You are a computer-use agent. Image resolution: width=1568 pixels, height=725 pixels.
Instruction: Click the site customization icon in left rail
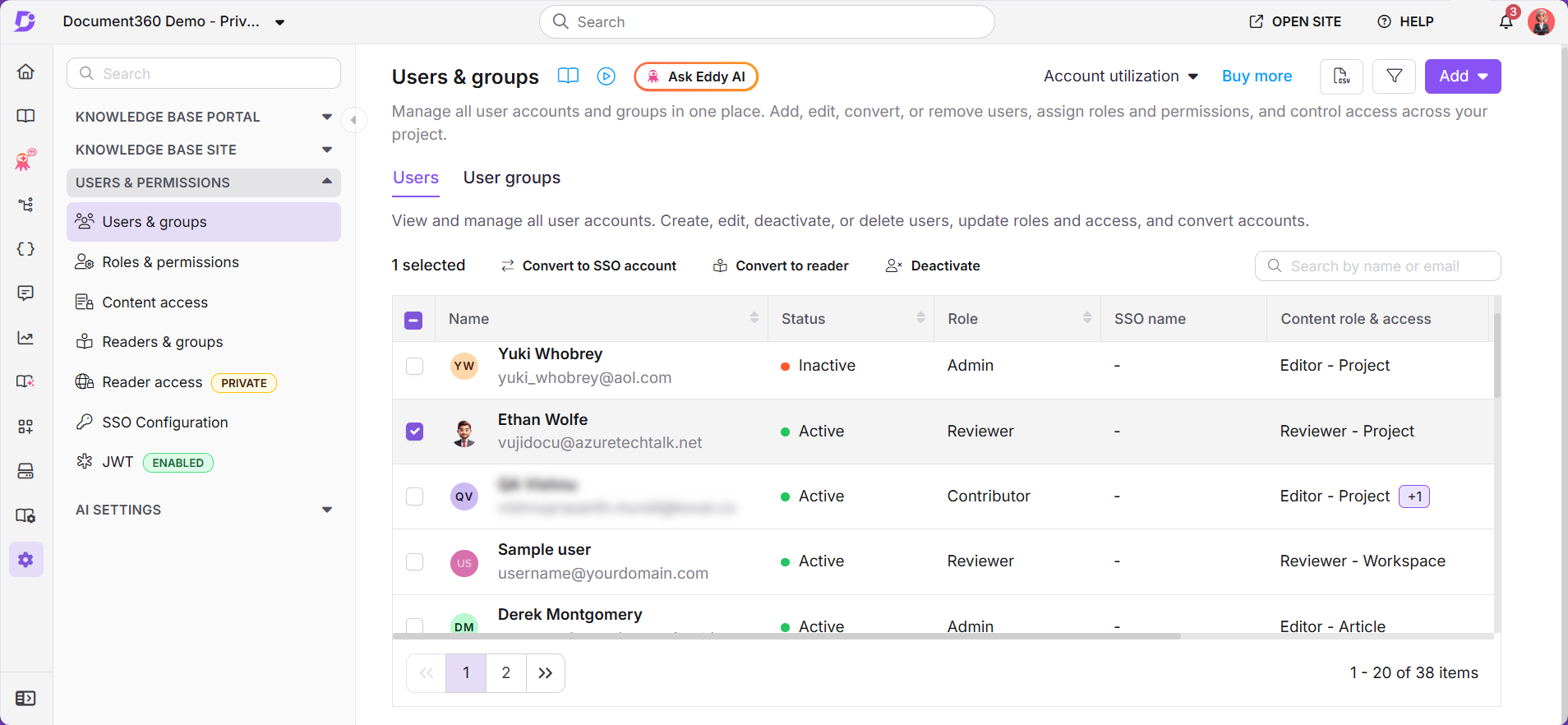[x=25, y=515]
